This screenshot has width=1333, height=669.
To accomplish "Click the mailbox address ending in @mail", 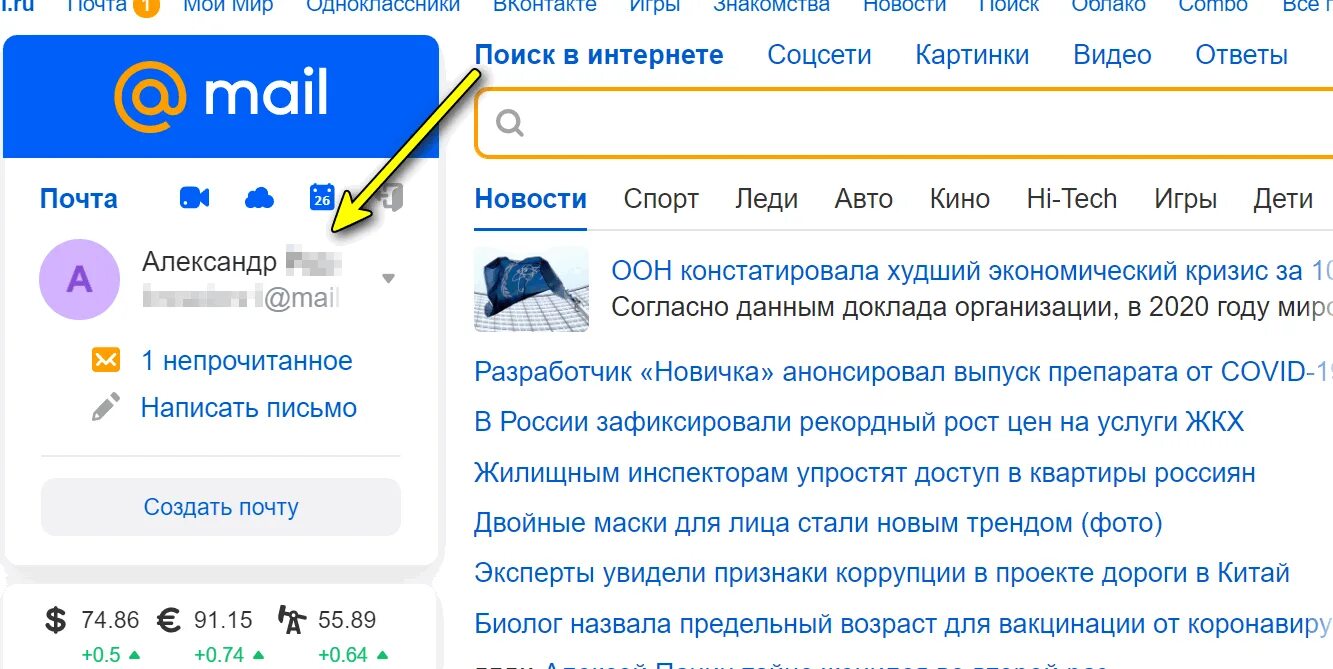I will point(241,297).
